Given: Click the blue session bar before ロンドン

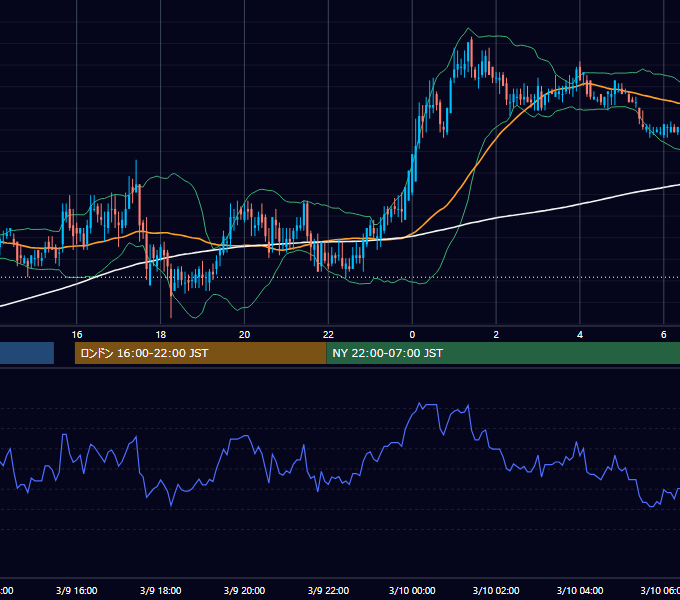Looking at the screenshot, I should point(27,353).
